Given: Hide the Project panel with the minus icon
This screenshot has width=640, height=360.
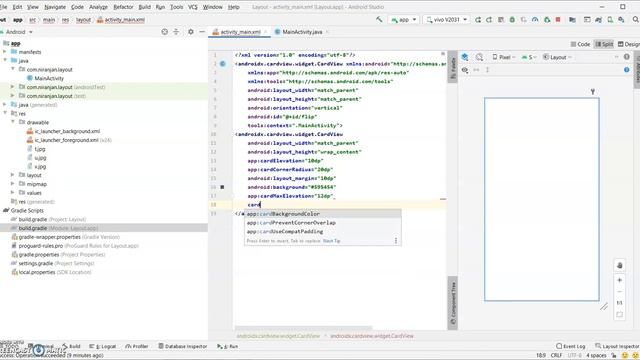Looking at the screenshot, I should (x=202, y=31).
